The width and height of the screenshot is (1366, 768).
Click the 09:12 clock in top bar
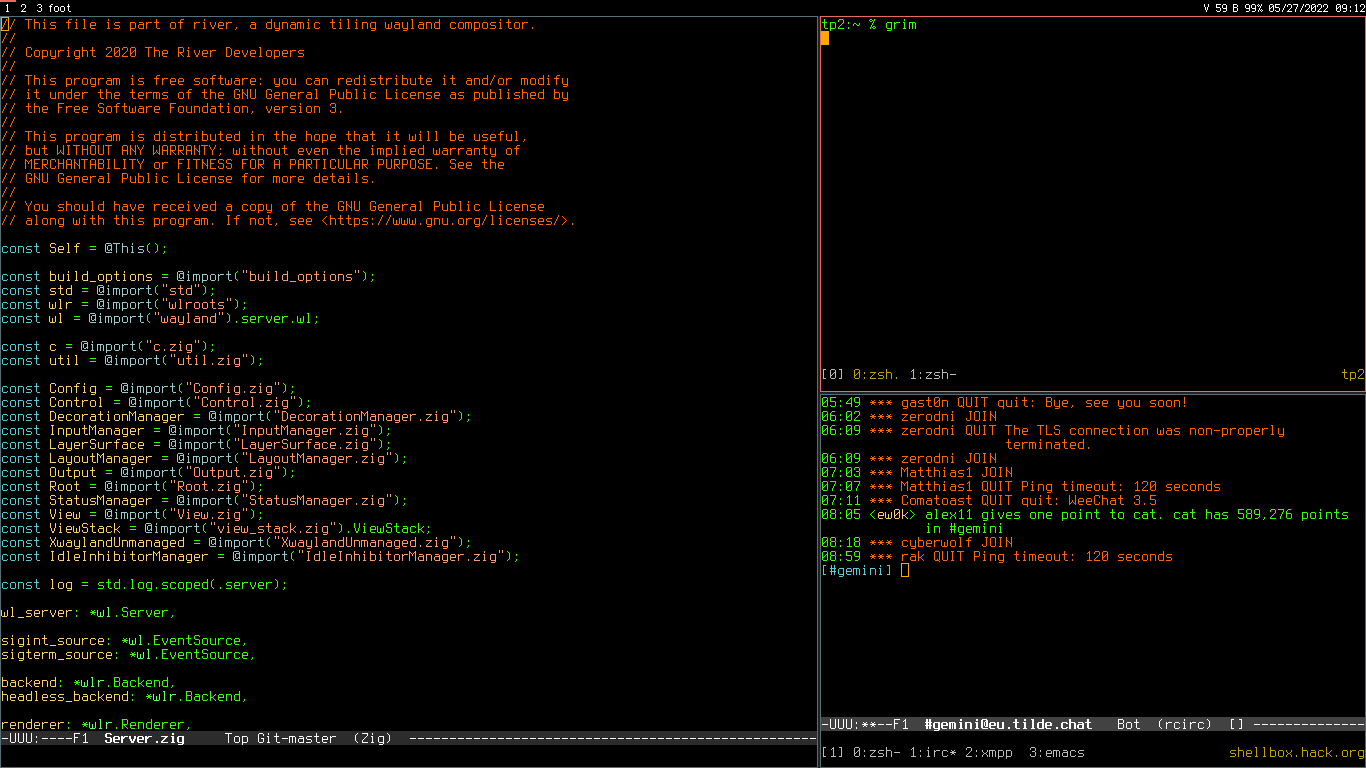(x=1349, y=7)
